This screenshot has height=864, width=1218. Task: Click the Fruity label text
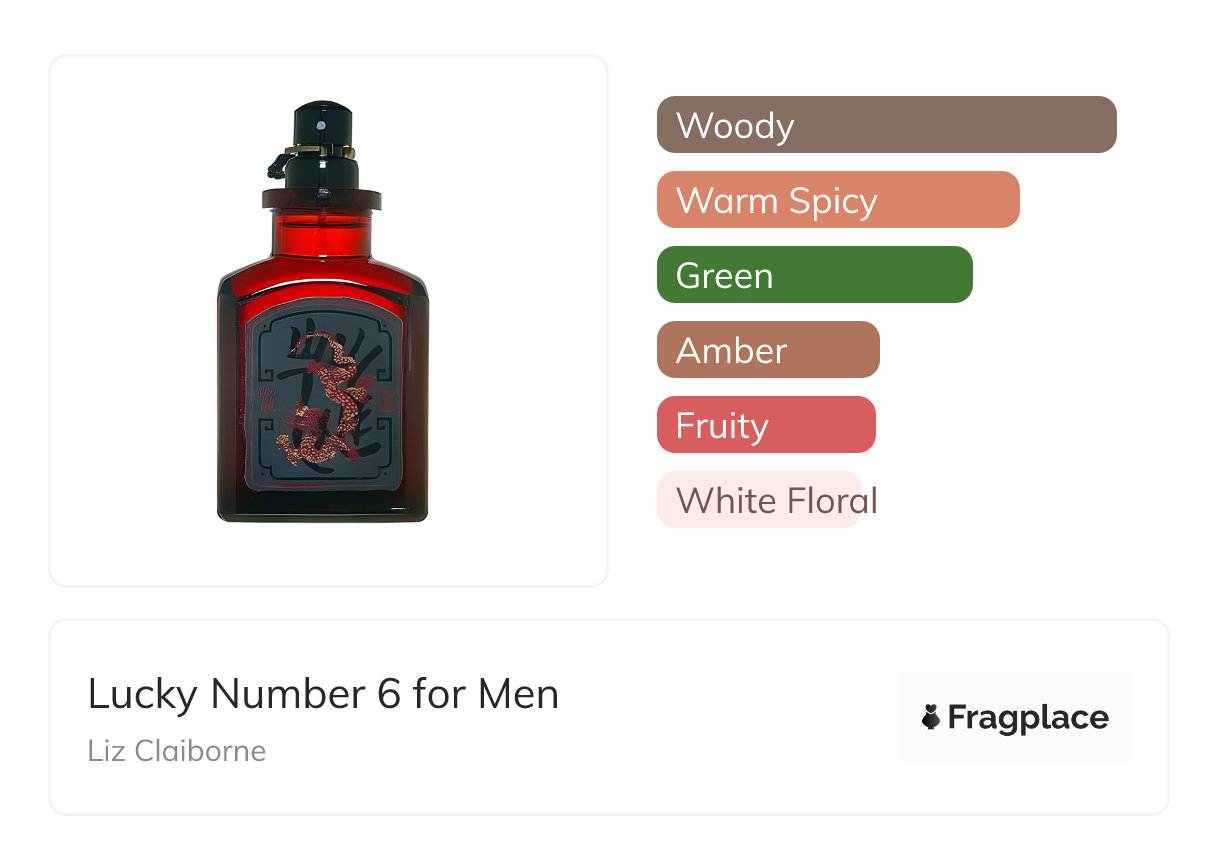[722, 427]
